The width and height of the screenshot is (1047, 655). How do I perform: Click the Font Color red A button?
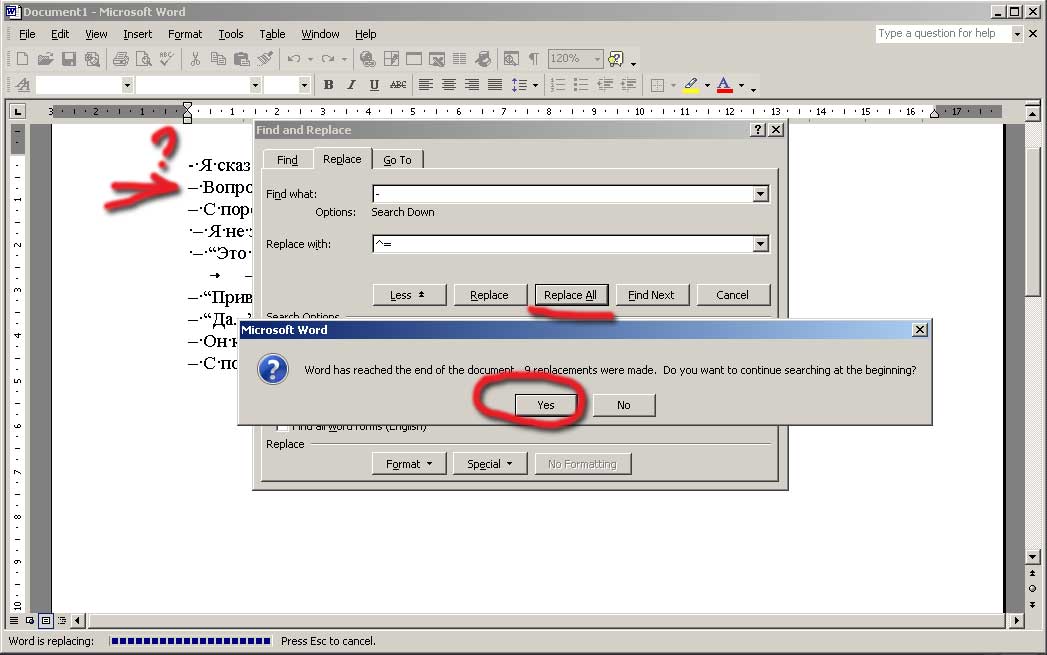pyautogui.click(x=724, y=85)
